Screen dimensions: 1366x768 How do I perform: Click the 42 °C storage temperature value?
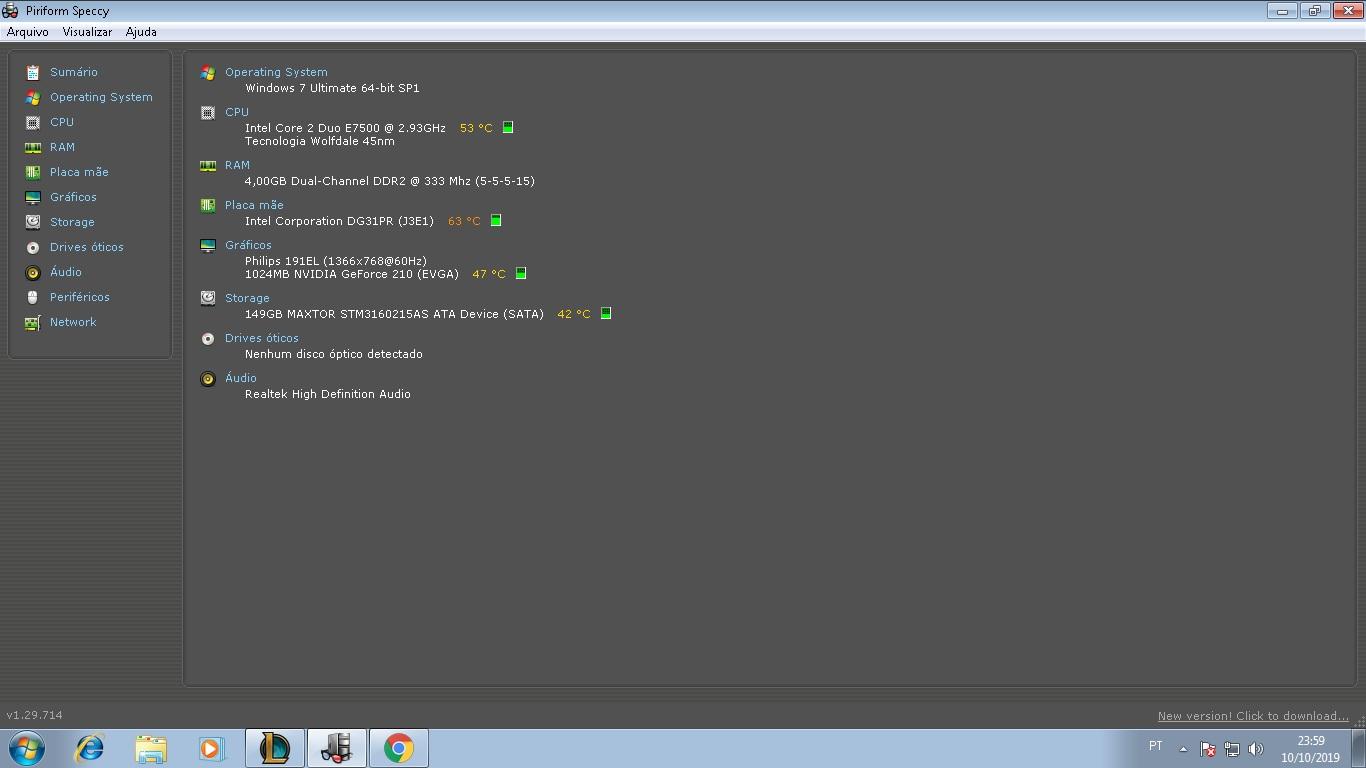pos(574,314)
